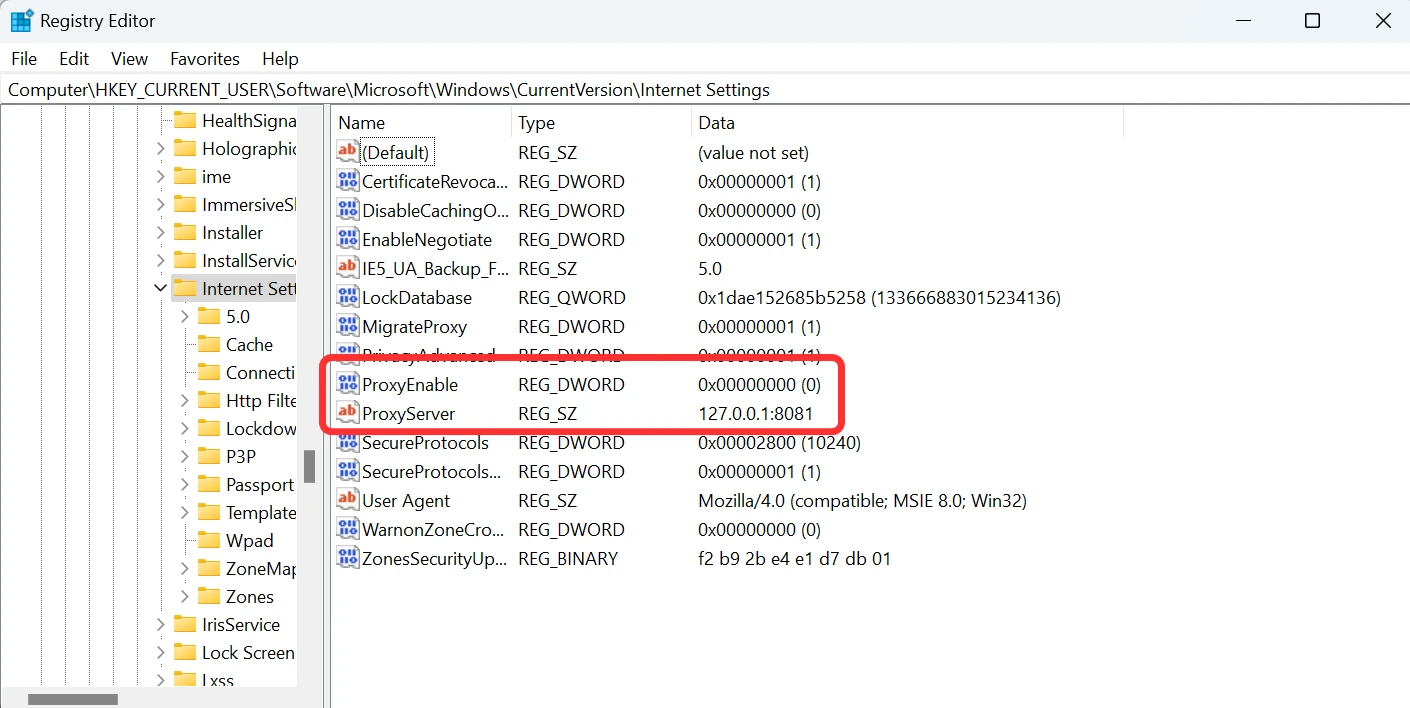1410x708 pixels.
Task: Maximize the Registry Editor window
Action: (x=1313, y=21)
